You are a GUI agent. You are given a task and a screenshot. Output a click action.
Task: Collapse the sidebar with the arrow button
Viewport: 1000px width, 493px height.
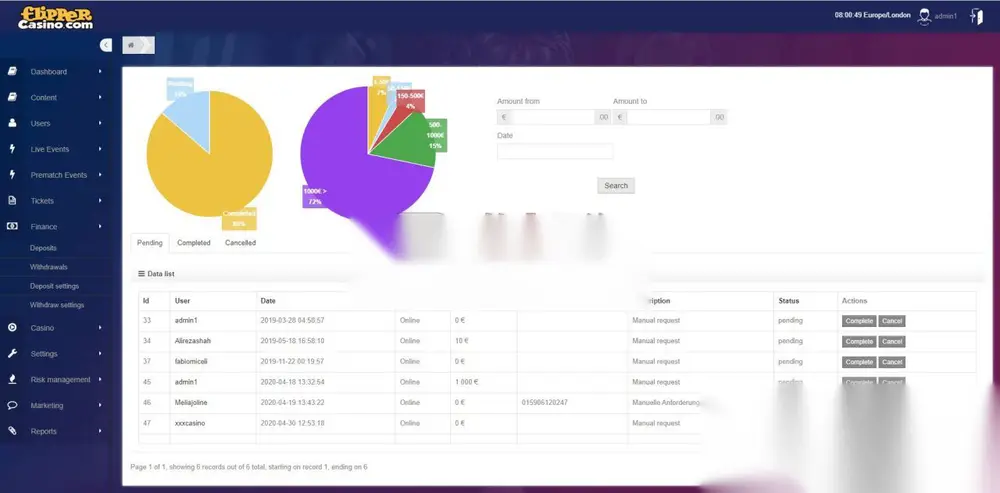click(106, 45)
